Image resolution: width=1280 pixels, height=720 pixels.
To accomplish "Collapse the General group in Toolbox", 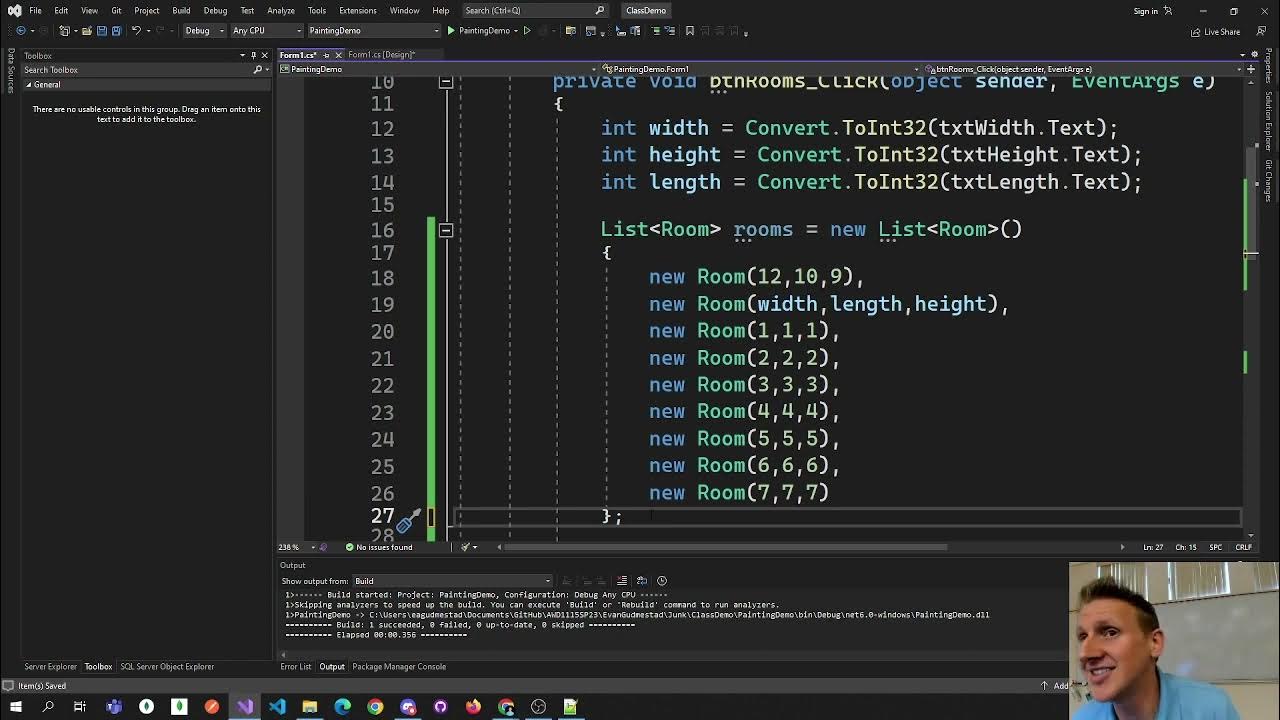I will point(29,85).
